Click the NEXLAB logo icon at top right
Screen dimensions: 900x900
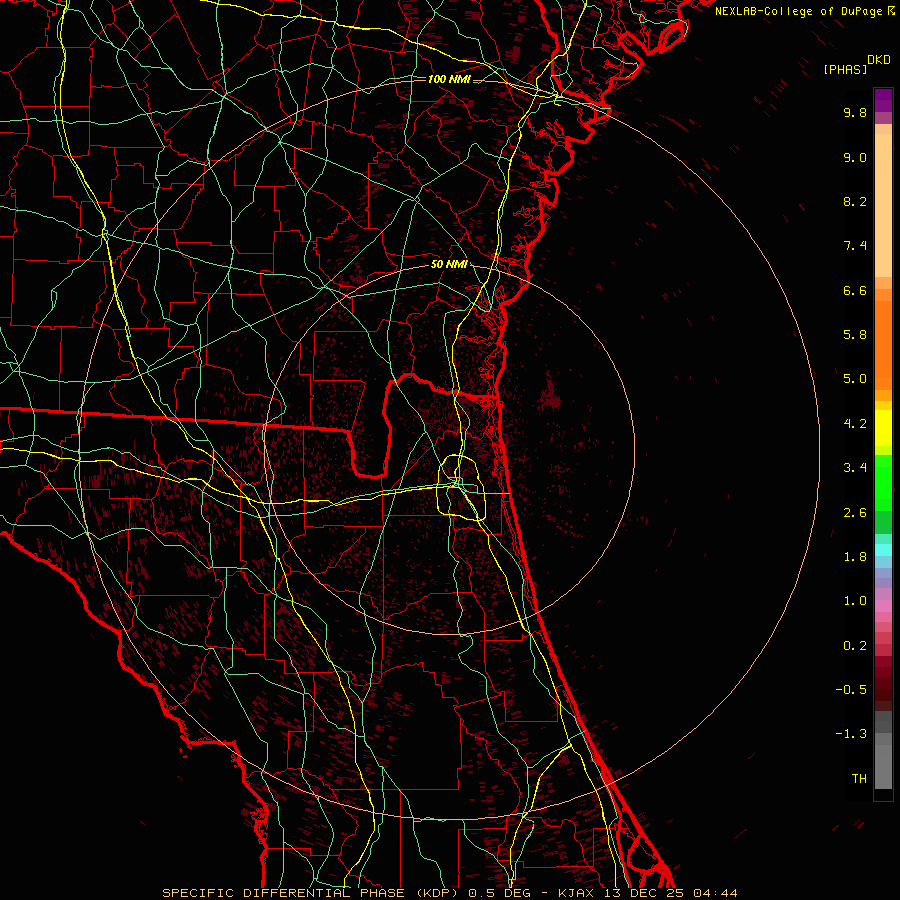coord(891,10)
